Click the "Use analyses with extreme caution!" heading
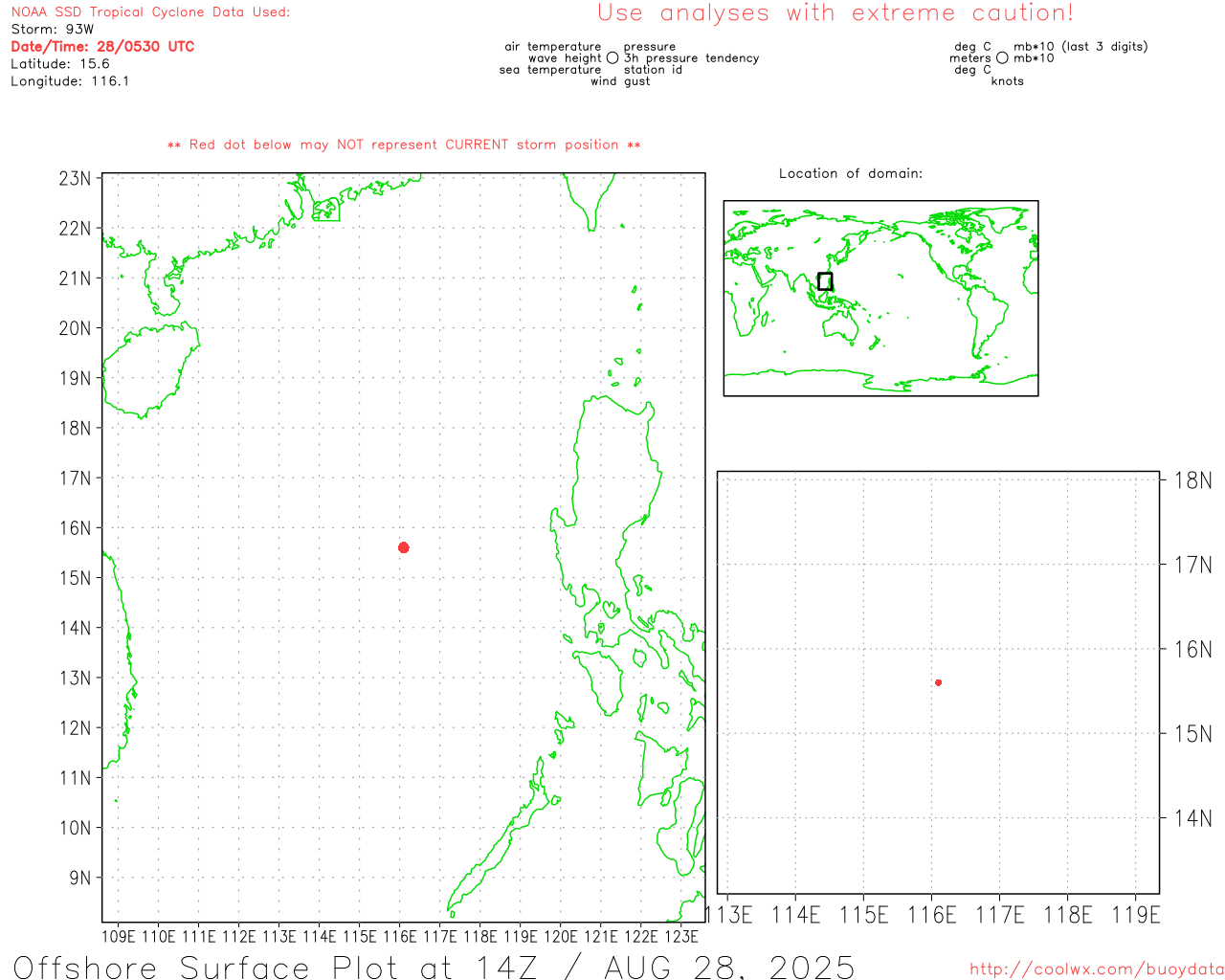Viewport: 1225px width, 980px height. 835,13
